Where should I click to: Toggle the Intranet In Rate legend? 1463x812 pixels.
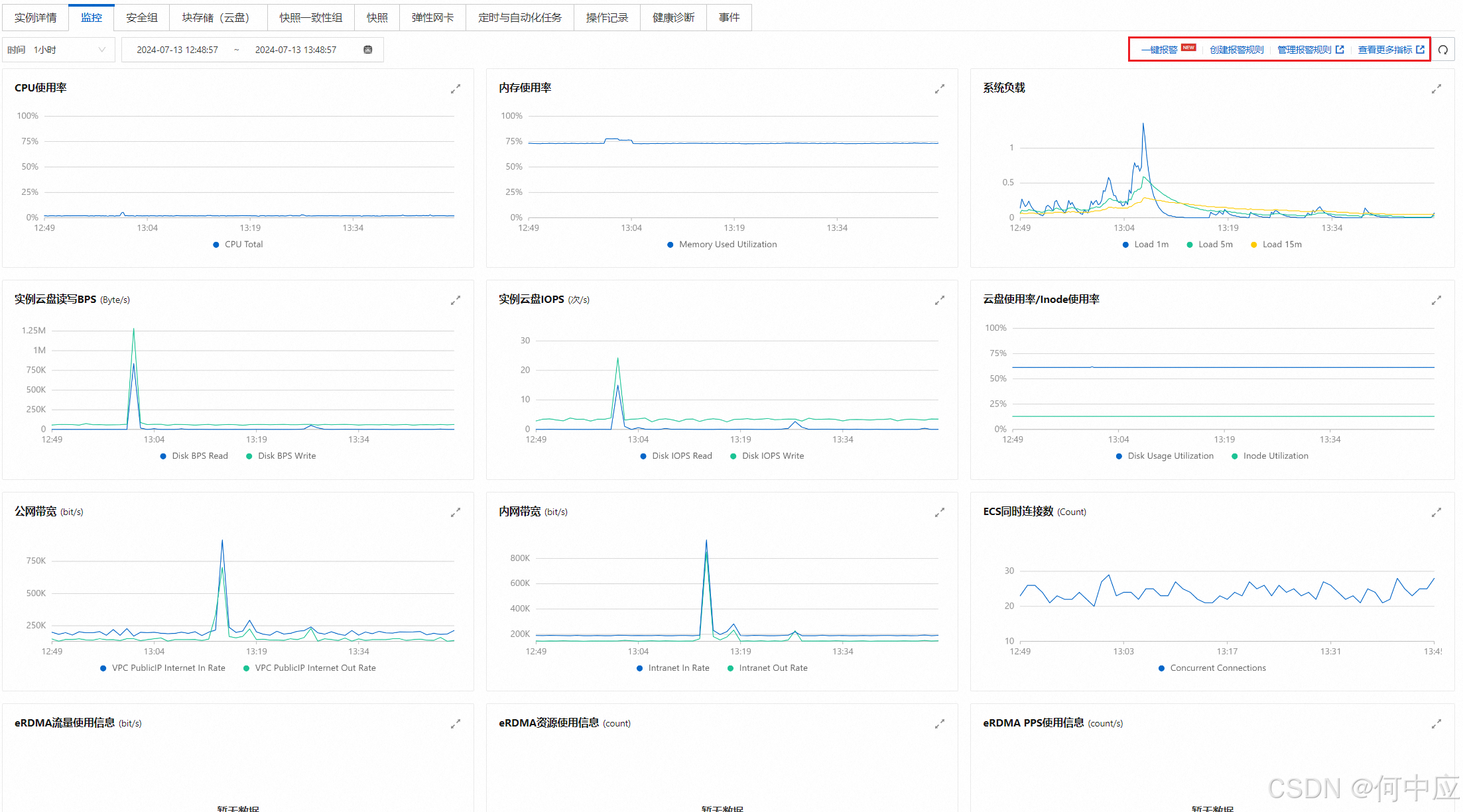click(672, 668)
